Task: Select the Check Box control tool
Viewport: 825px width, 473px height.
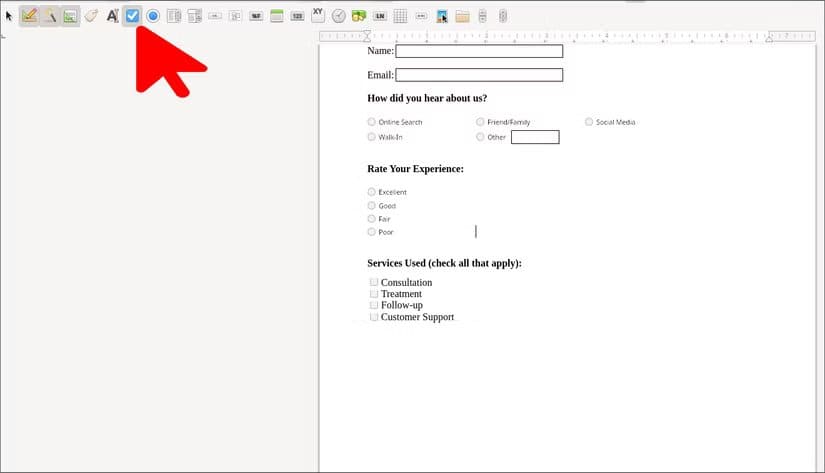Action: [x=133, y=16]
